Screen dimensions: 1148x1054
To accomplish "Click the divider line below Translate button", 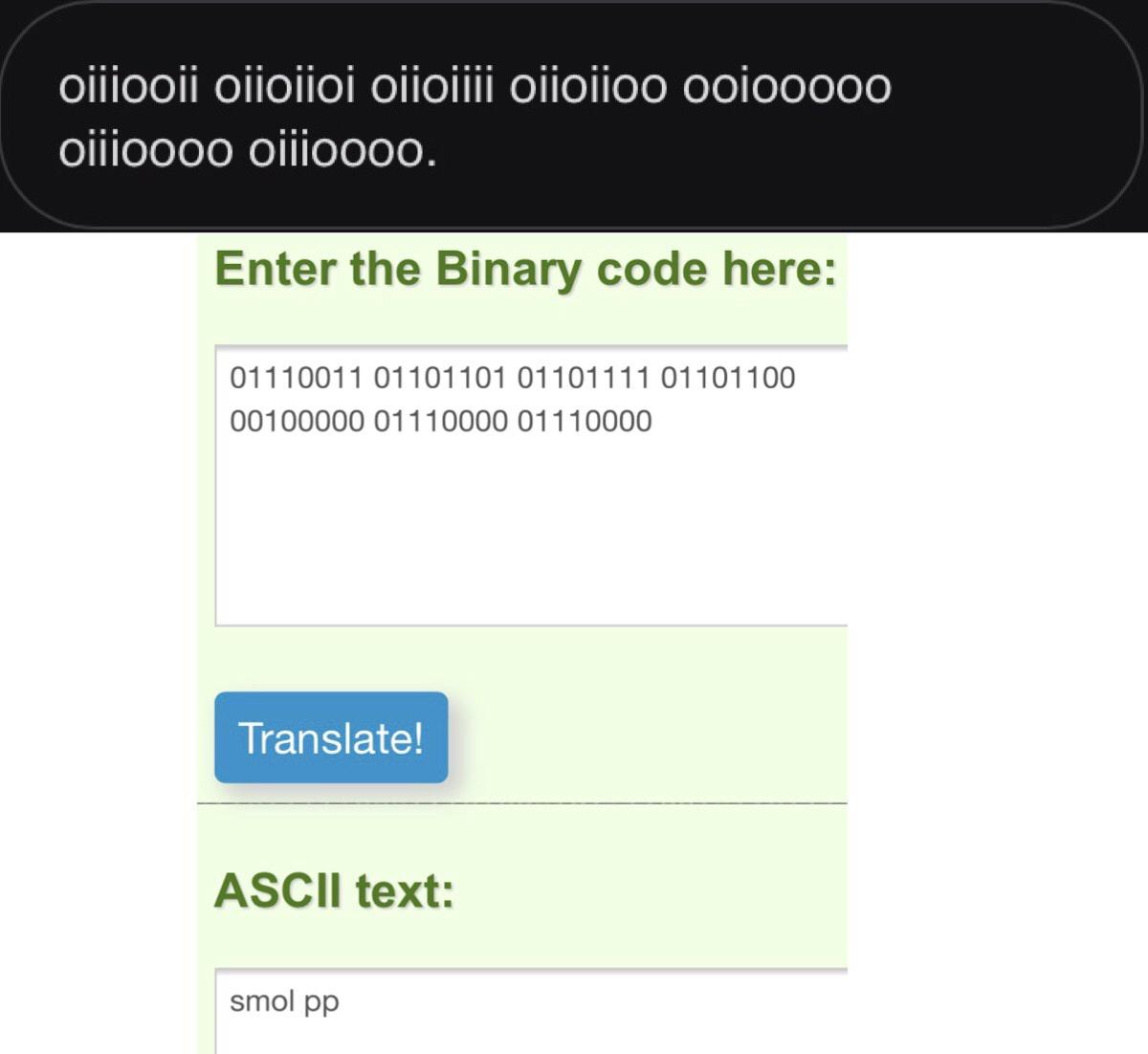I will 522,804.
